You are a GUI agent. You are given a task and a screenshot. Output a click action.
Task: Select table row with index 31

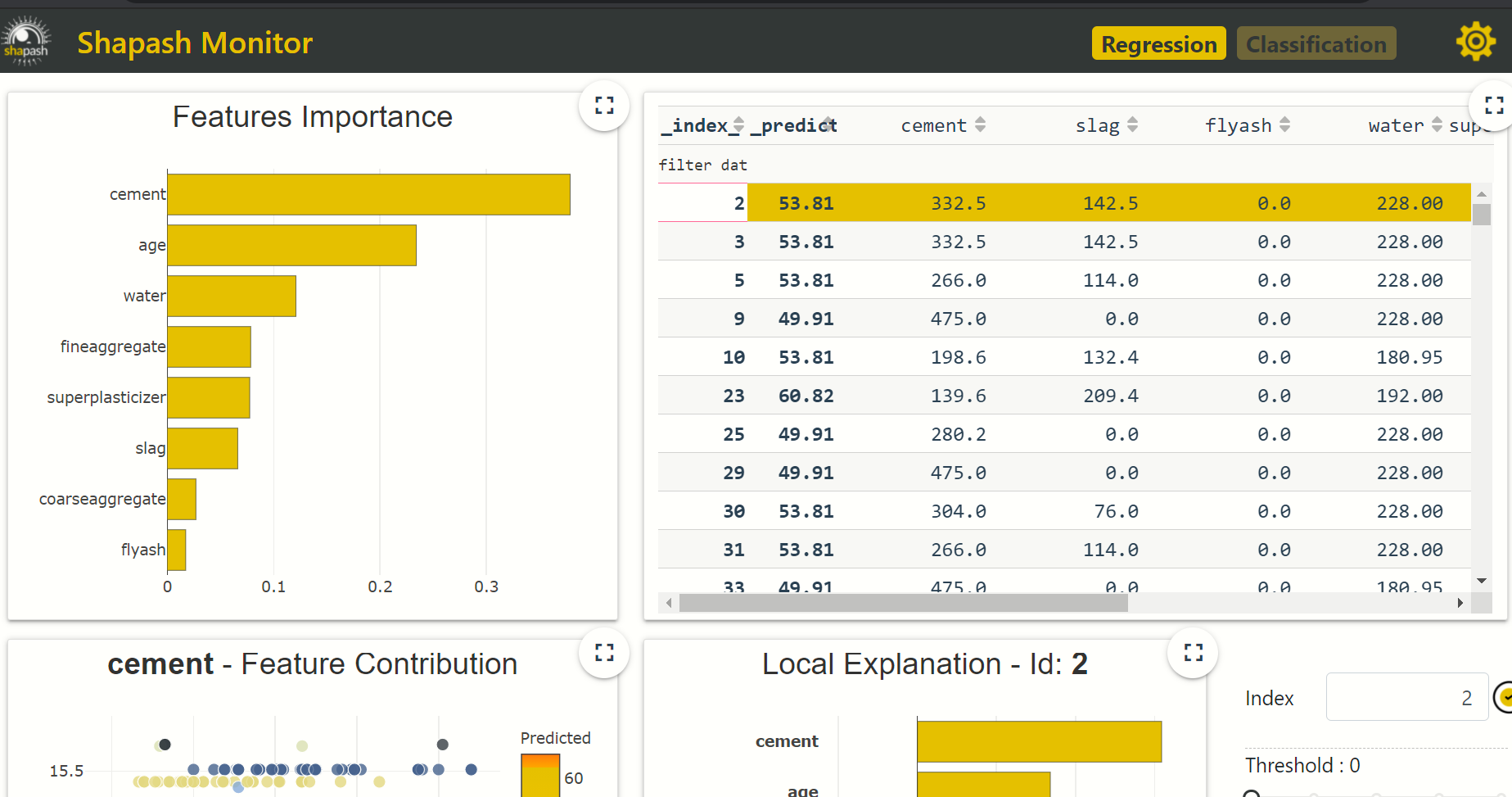coord(1064,550)
